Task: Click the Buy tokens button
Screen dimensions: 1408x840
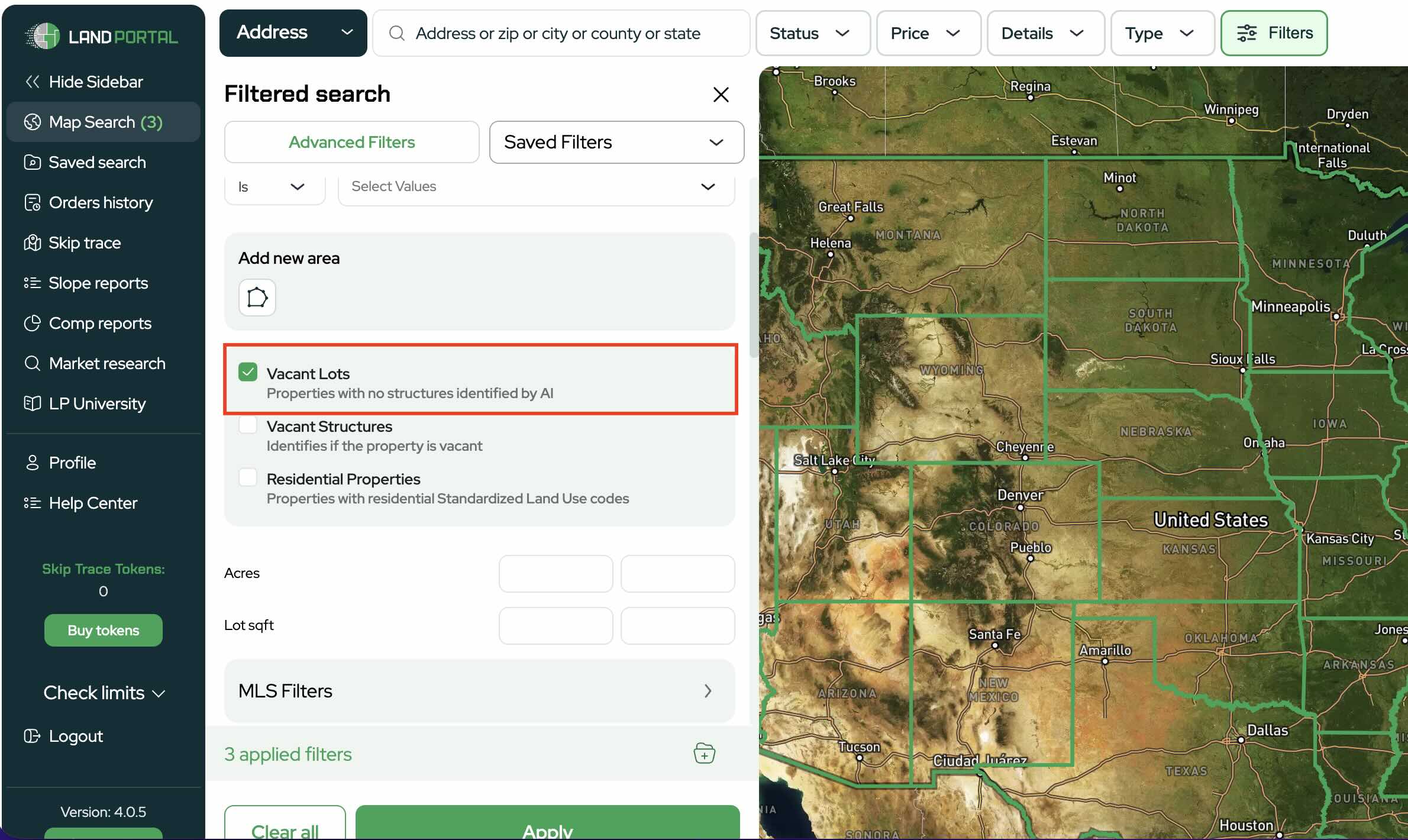Action: click(x=103, y=630)
